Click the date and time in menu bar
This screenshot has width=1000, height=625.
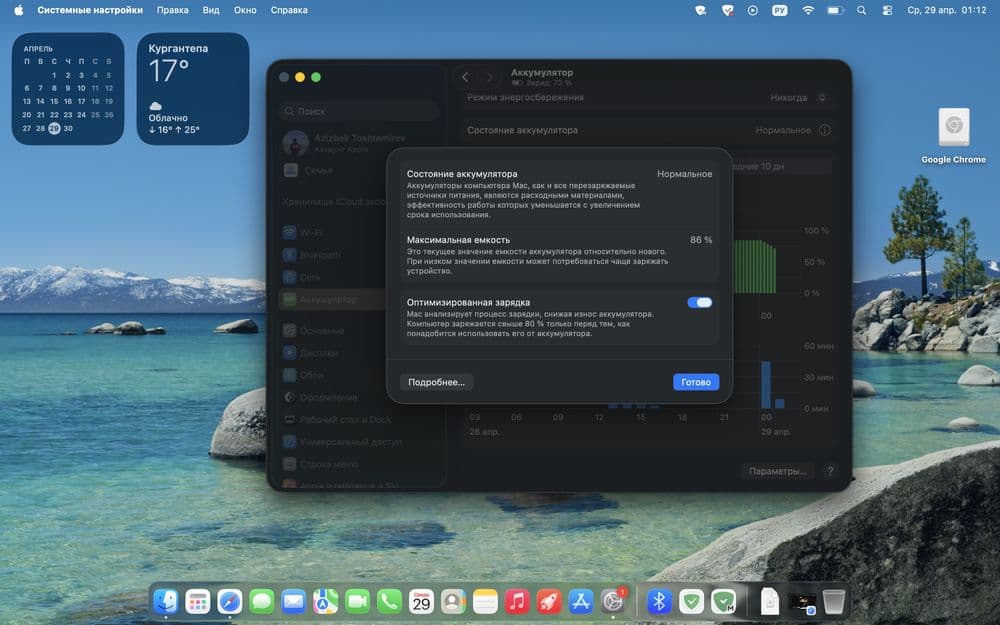pos(946,10)
